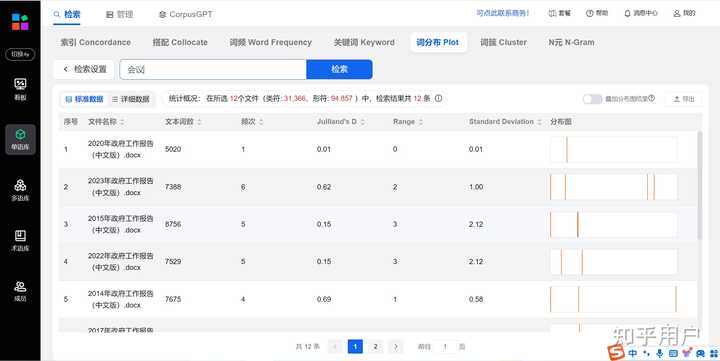
Task: Click the info icon after 检索结果共12条
Action: [439, 98]
